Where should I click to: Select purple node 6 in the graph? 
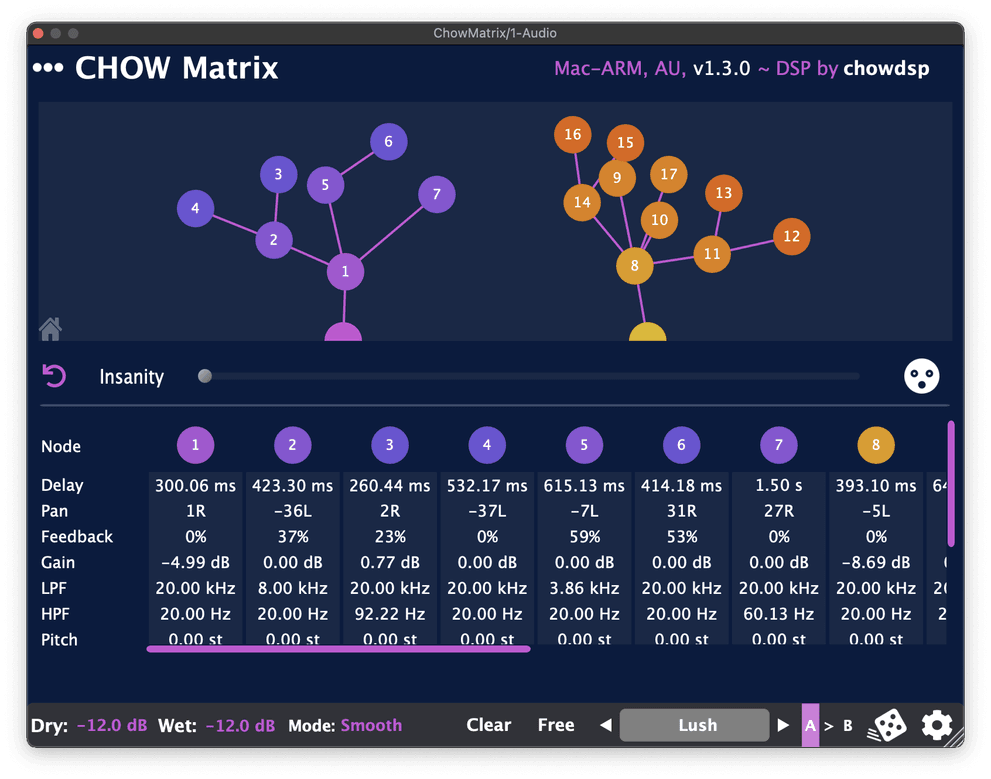pos(389,141)
